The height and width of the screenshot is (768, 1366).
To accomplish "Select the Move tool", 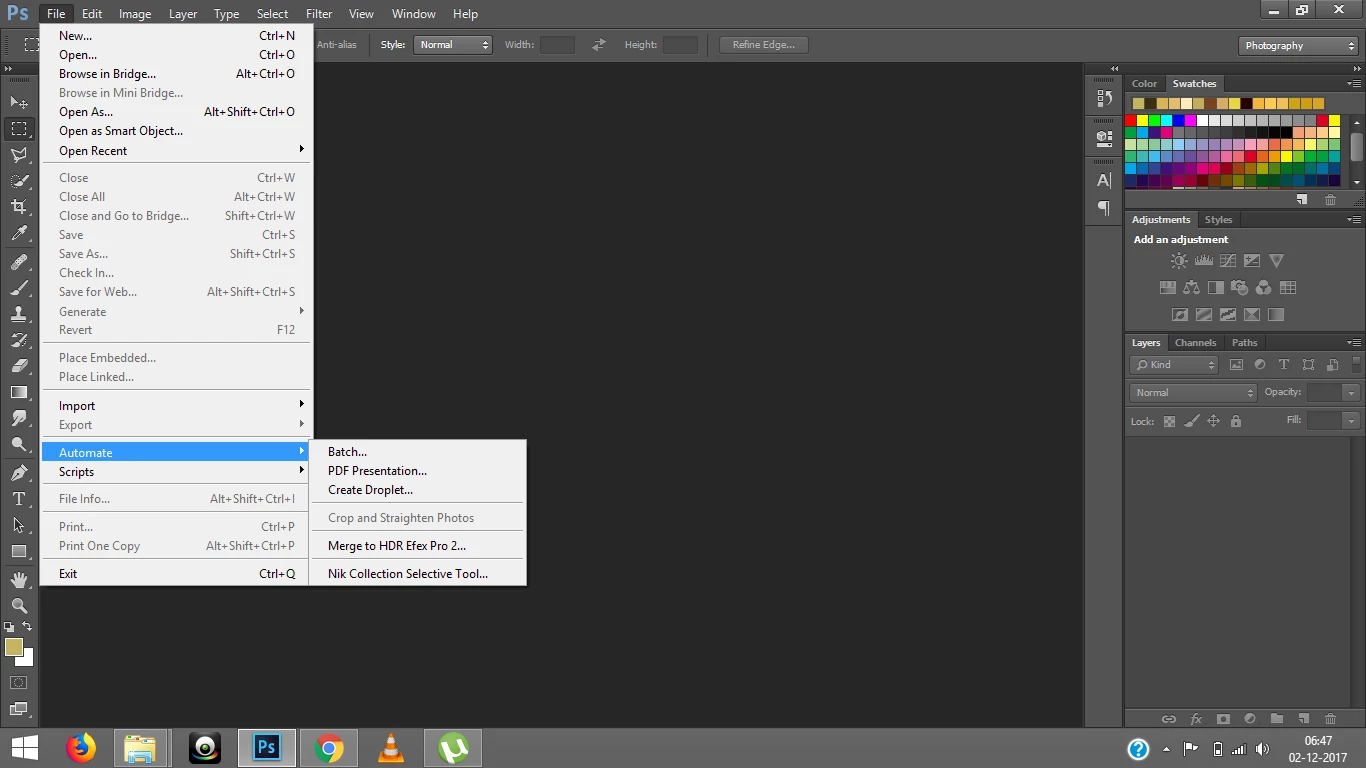I will tap(19, 102).
